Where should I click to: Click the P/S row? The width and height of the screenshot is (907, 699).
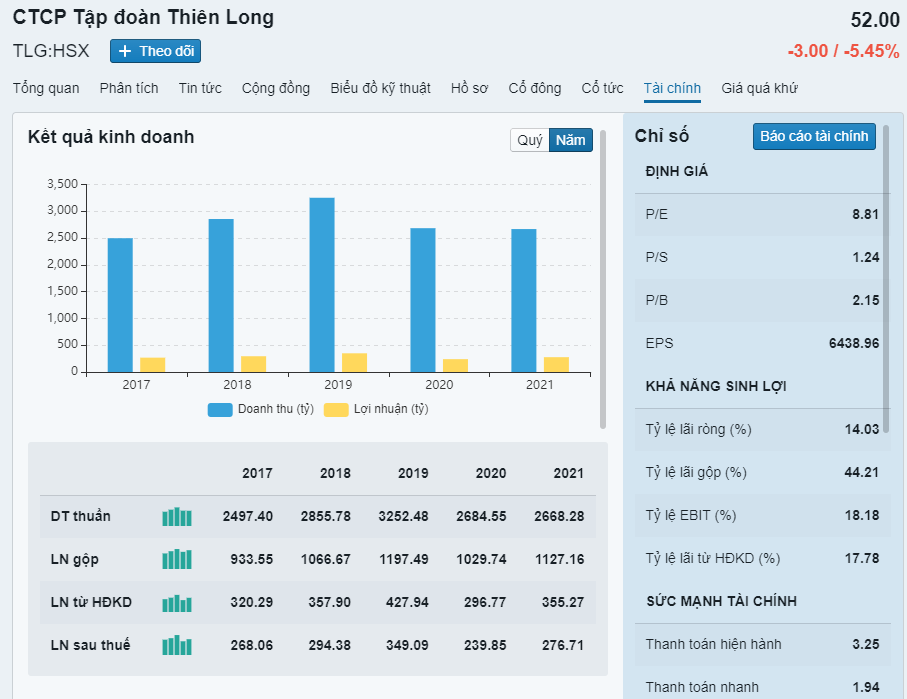coord(762,257)
